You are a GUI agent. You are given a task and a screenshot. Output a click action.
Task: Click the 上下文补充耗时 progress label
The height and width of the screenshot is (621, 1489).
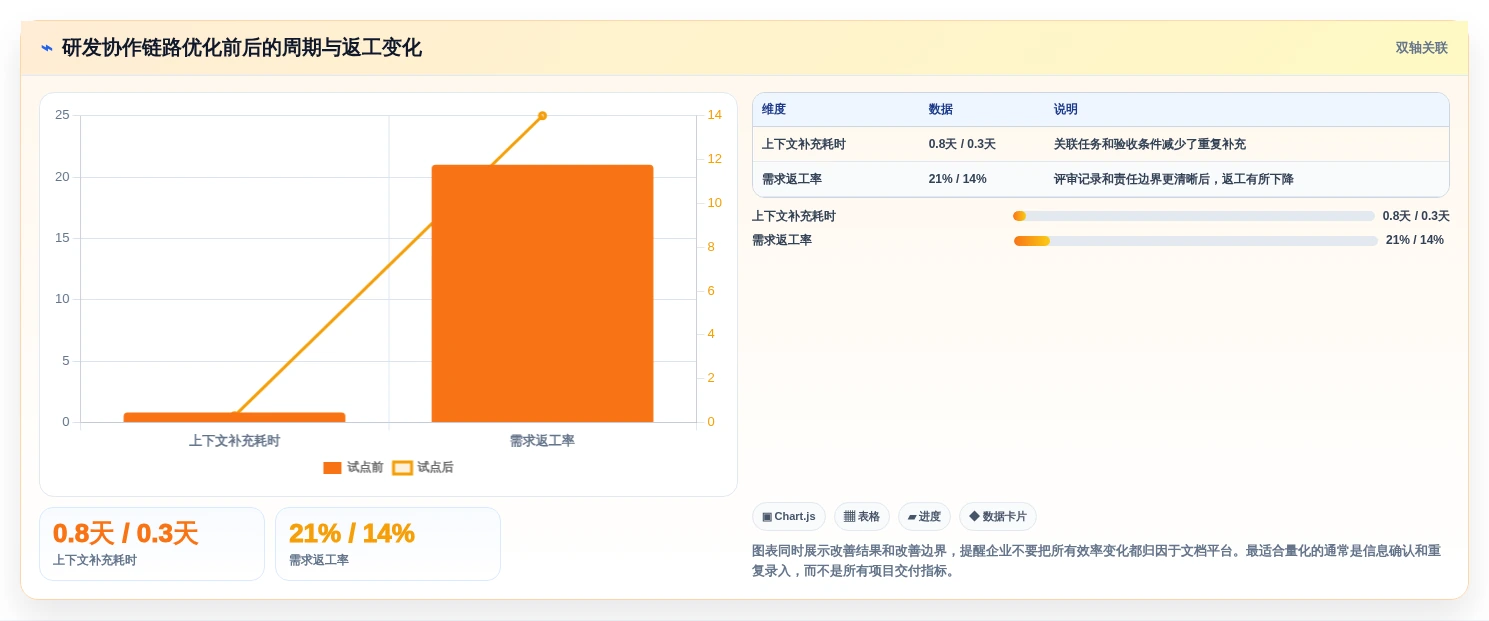tap(794, 216)
